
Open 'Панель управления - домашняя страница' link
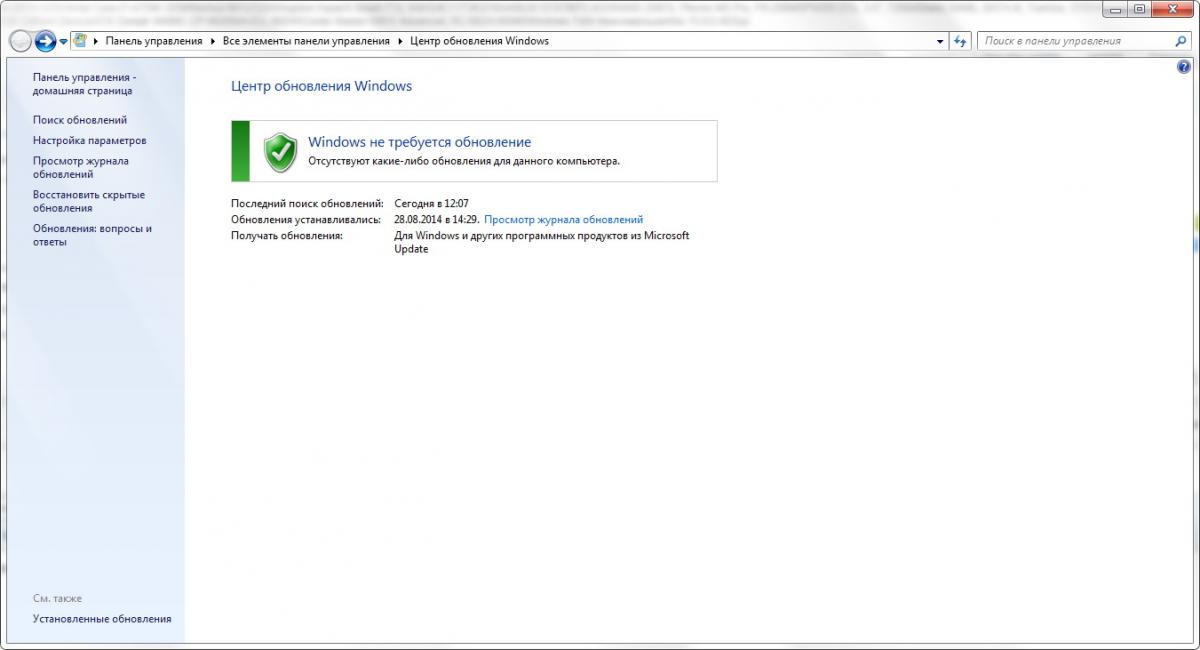82,84
